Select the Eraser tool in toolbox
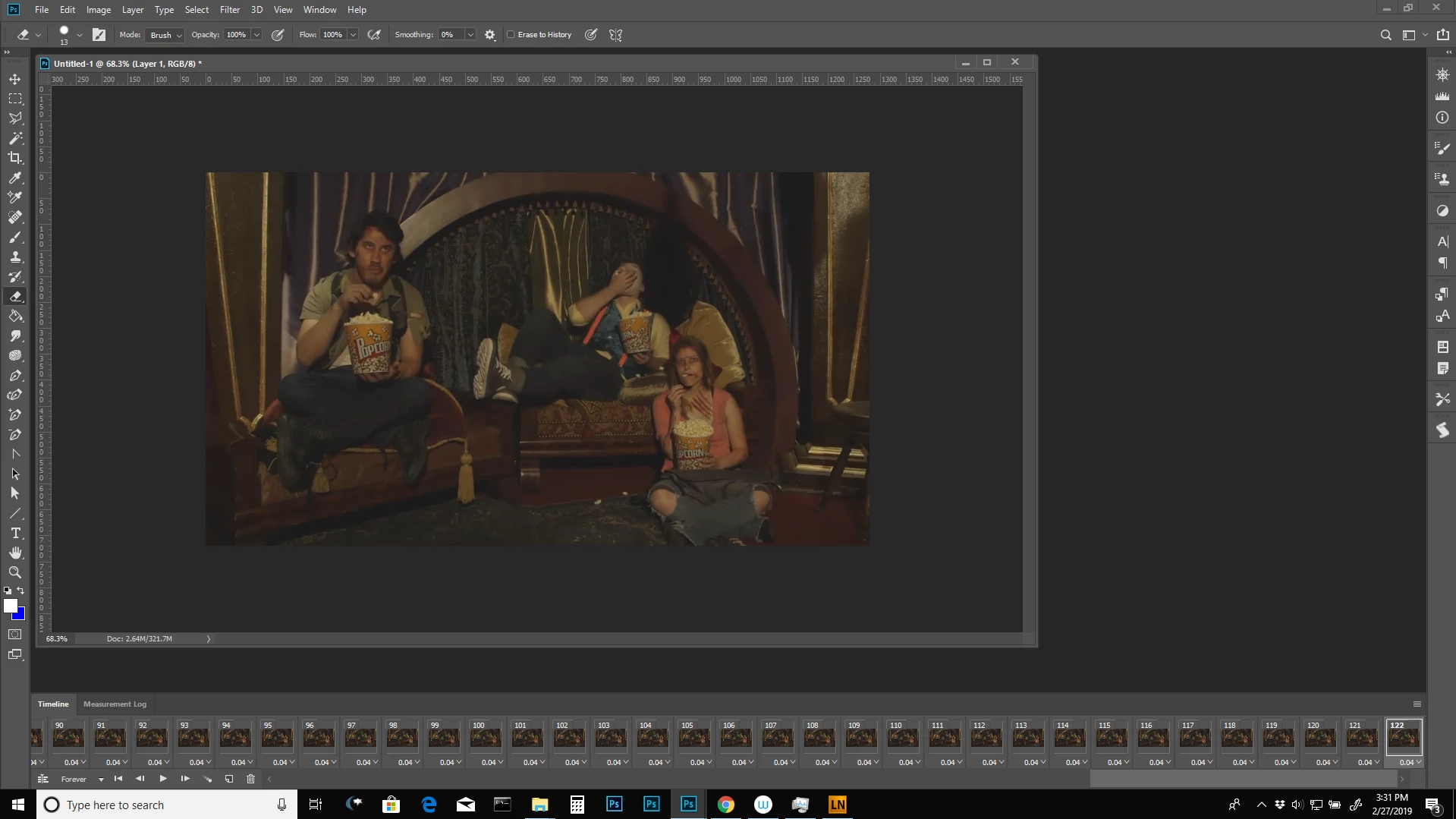This screenshot has width=1456, height=819. coord(15,296)
